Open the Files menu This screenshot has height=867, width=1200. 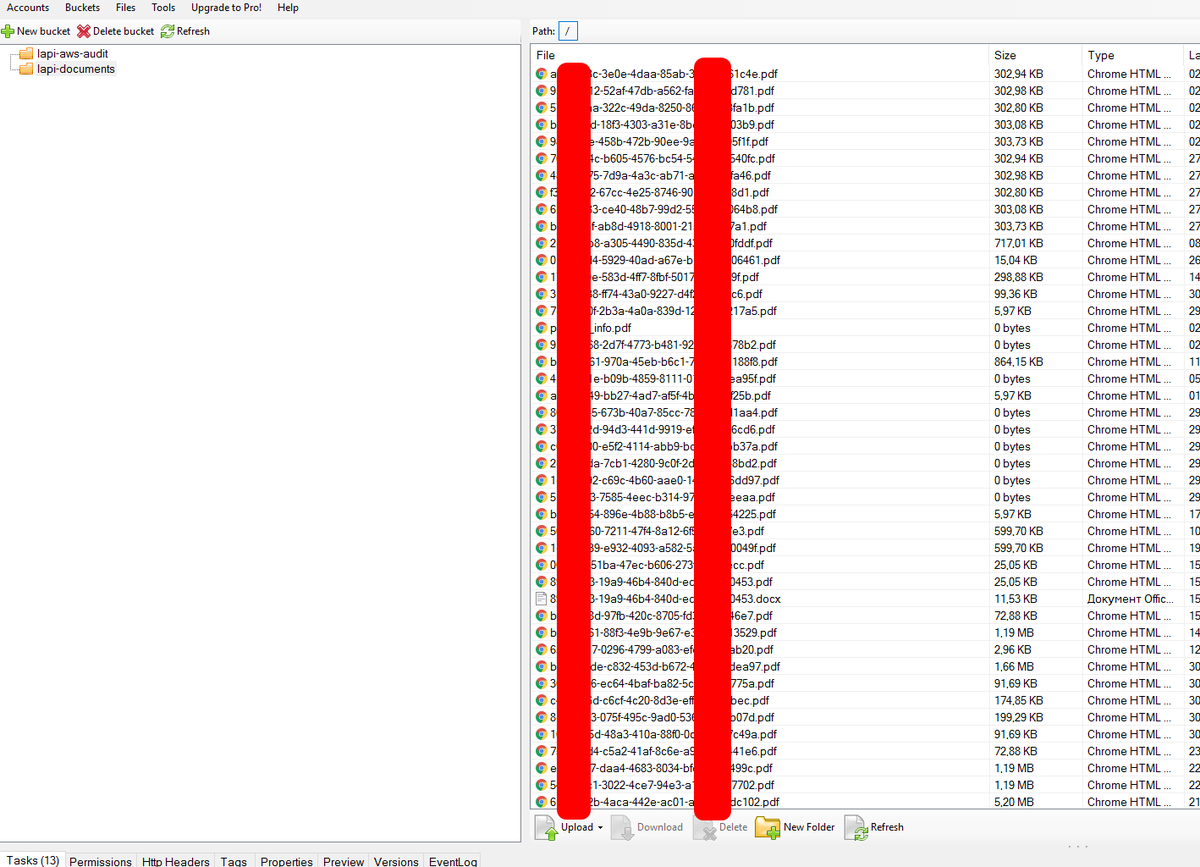pos(125,7)
